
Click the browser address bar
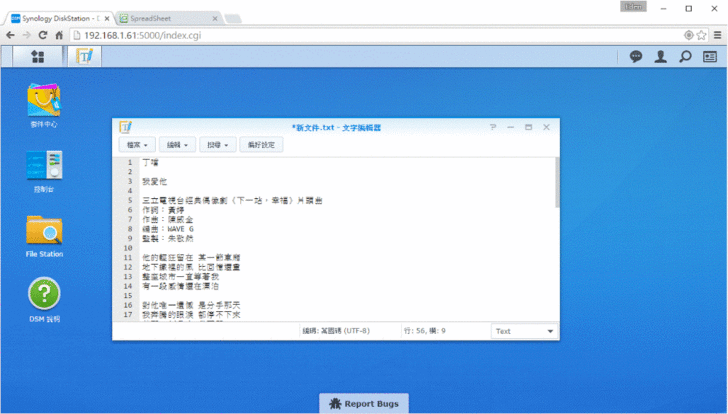[x=380, y=34]
